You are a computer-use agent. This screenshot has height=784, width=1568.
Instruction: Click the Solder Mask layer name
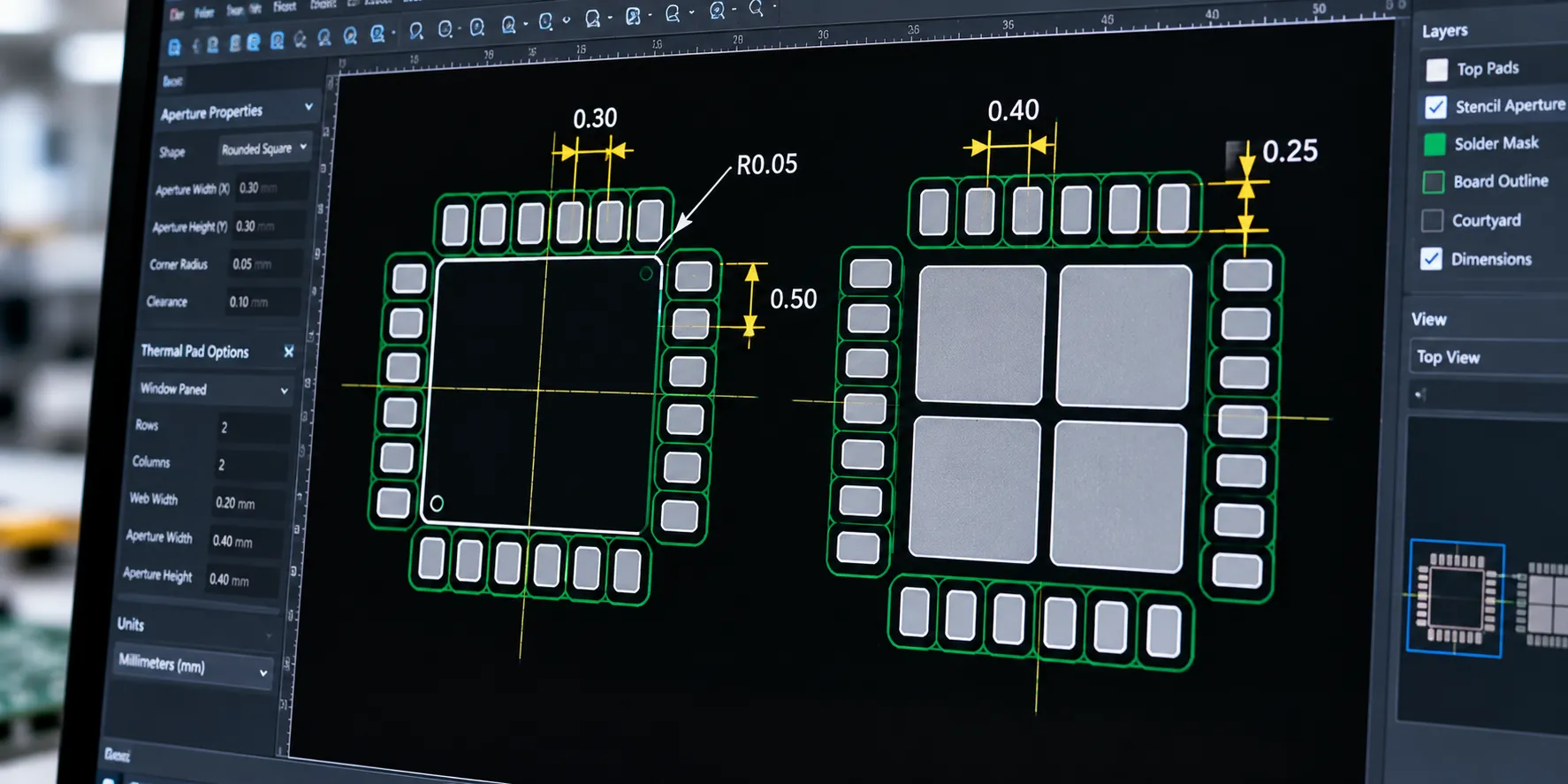[x=1496, y=143]
